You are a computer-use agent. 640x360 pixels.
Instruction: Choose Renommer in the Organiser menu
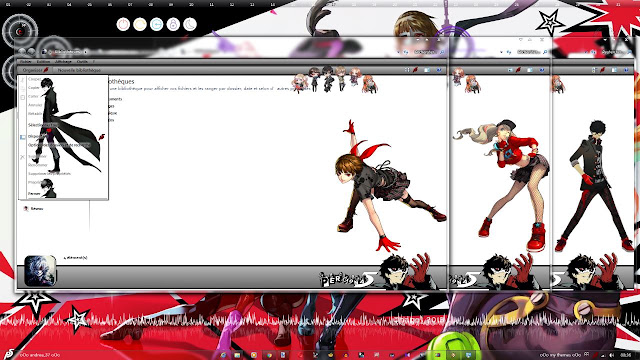pos(38,165)
